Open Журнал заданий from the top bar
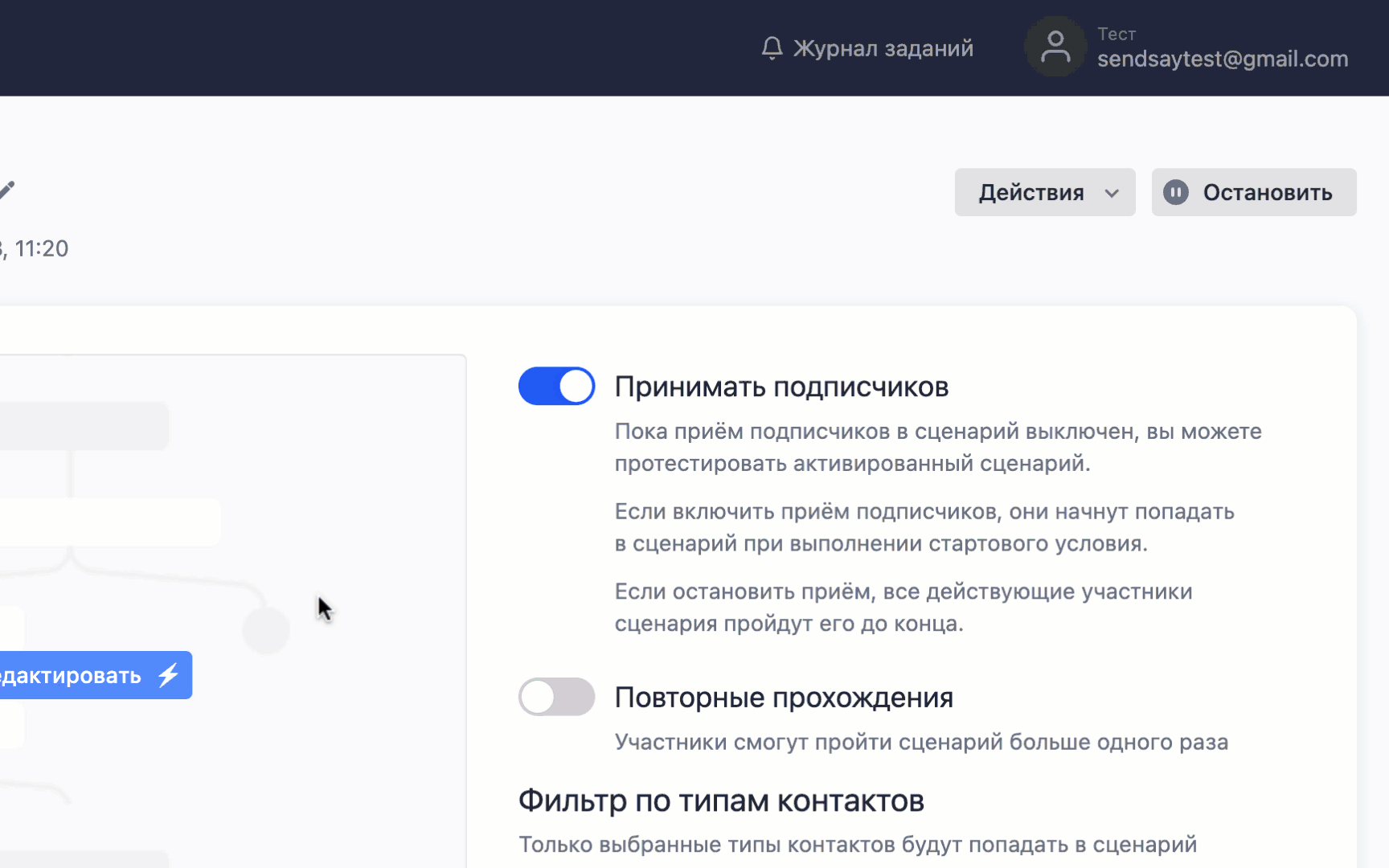 point(883,48)
